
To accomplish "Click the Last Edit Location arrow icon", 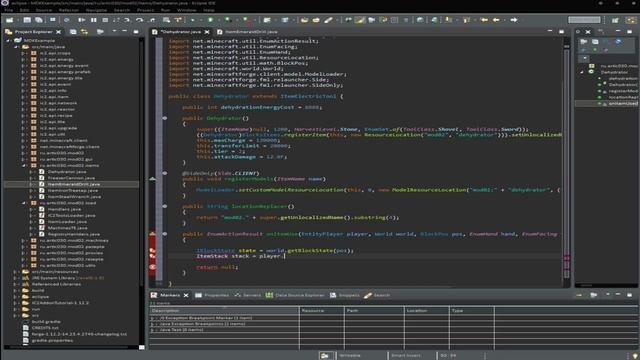I will [484, 20].
